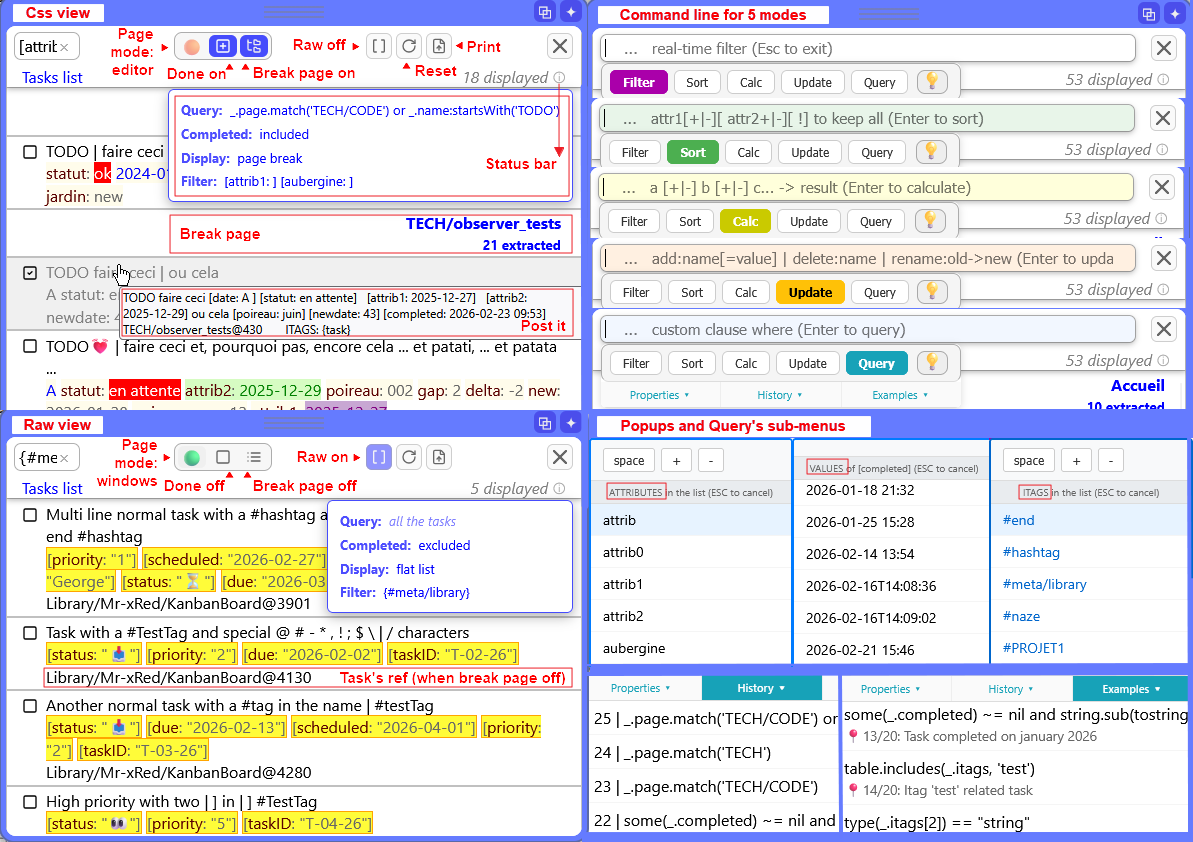Click the lightbulb icon beside highlighted Calc button

coord(931,221)
